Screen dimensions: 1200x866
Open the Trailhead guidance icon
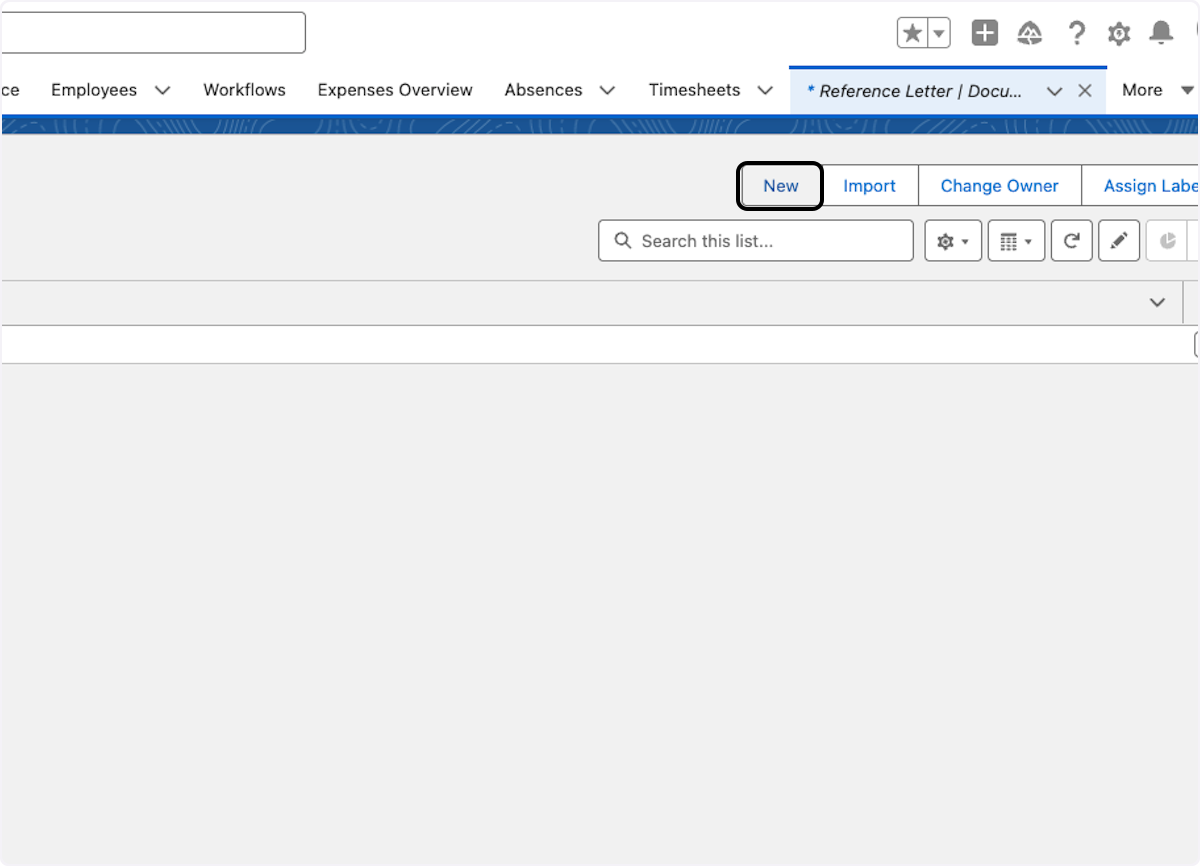coord(1030,34)
